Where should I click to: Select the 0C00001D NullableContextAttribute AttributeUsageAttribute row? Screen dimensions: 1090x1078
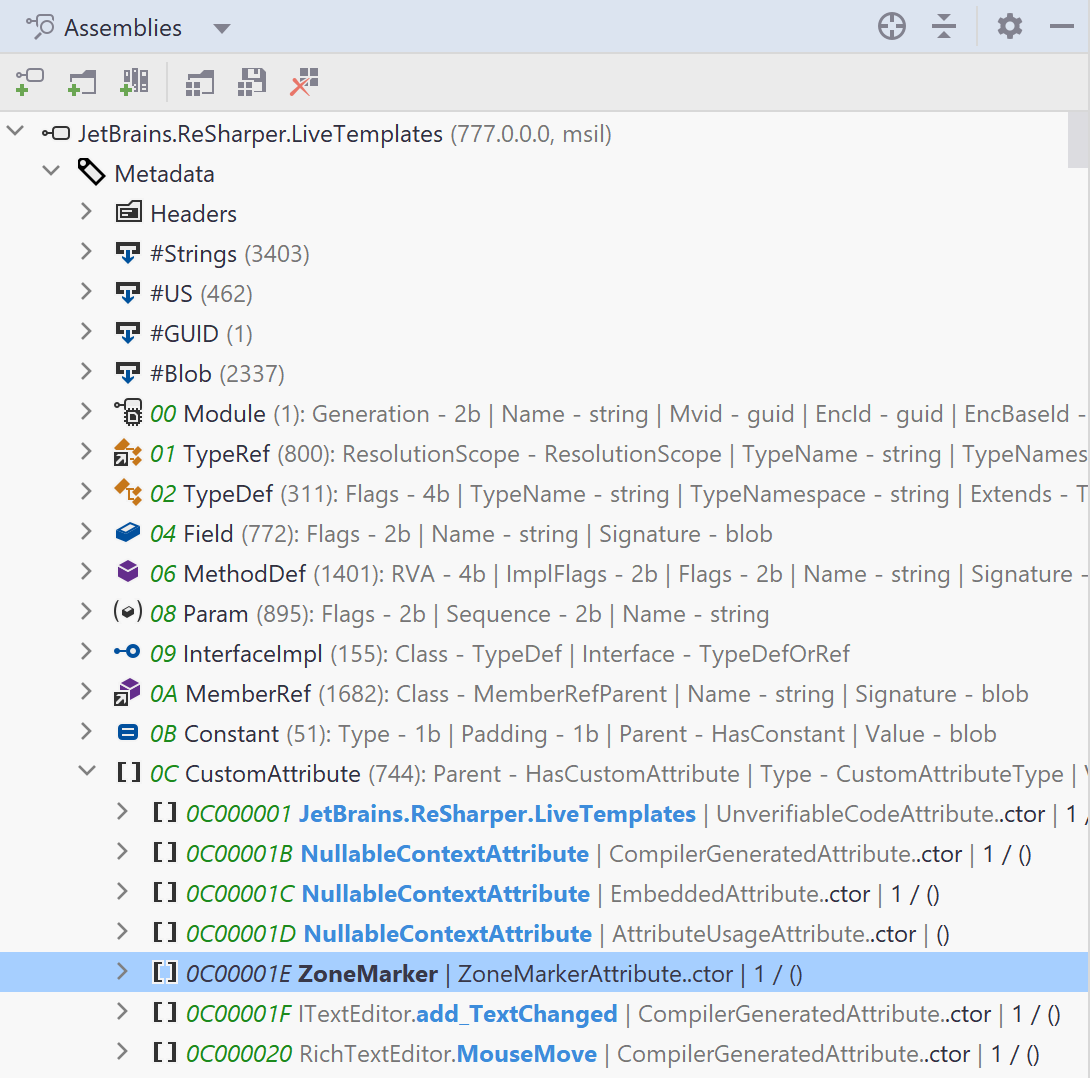pyautogui.click(x=545, y=933)
